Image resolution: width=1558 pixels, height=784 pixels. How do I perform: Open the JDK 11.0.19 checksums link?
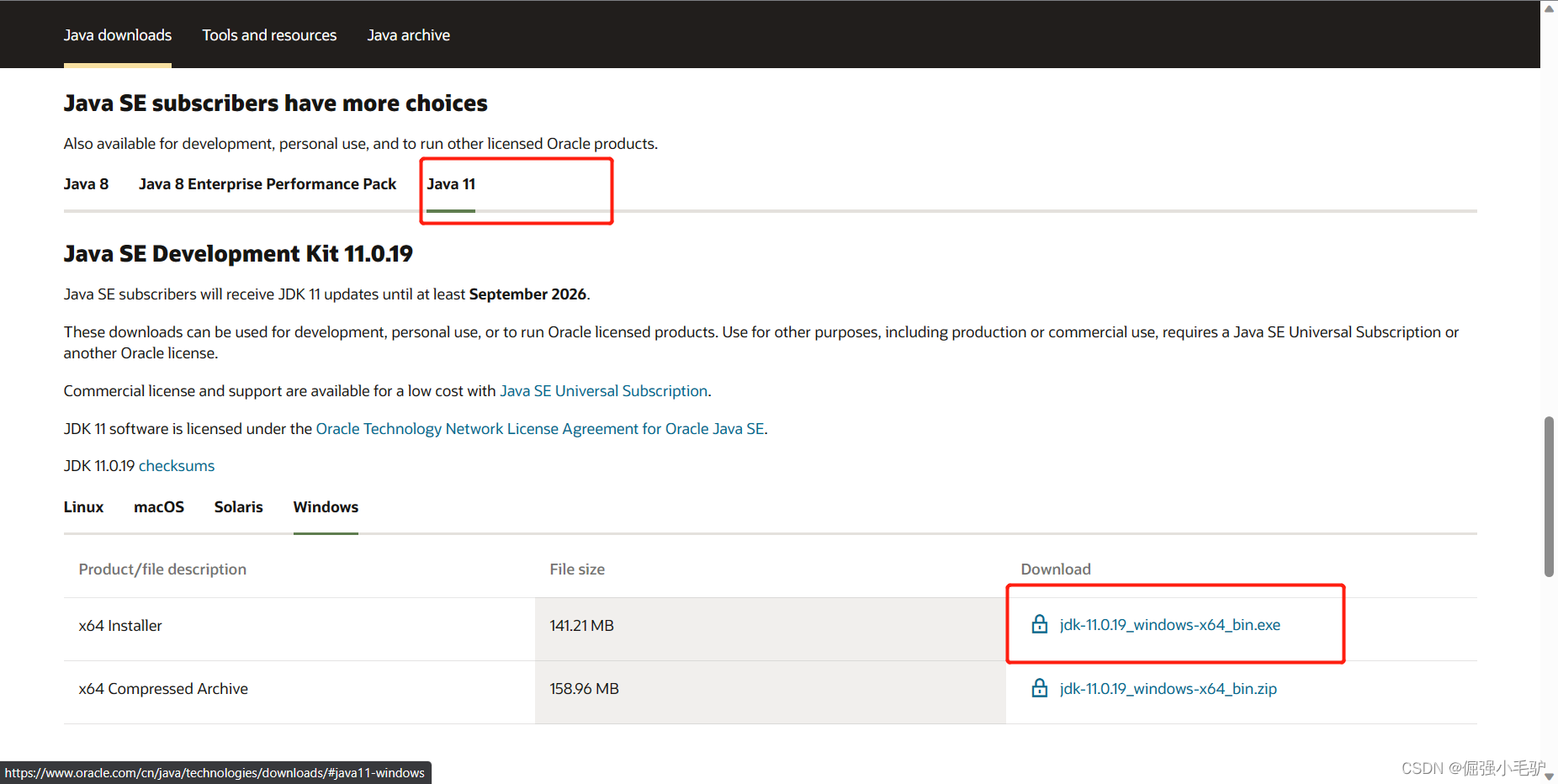point(177,466)
